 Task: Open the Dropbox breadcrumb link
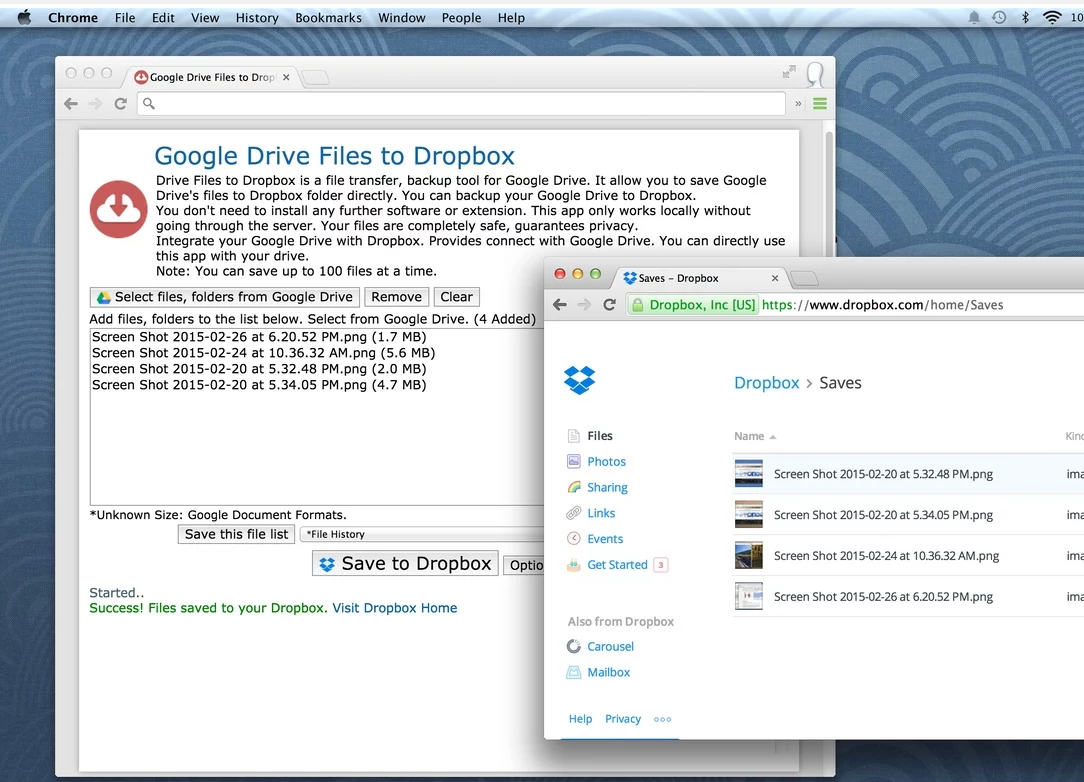[766, 382]
